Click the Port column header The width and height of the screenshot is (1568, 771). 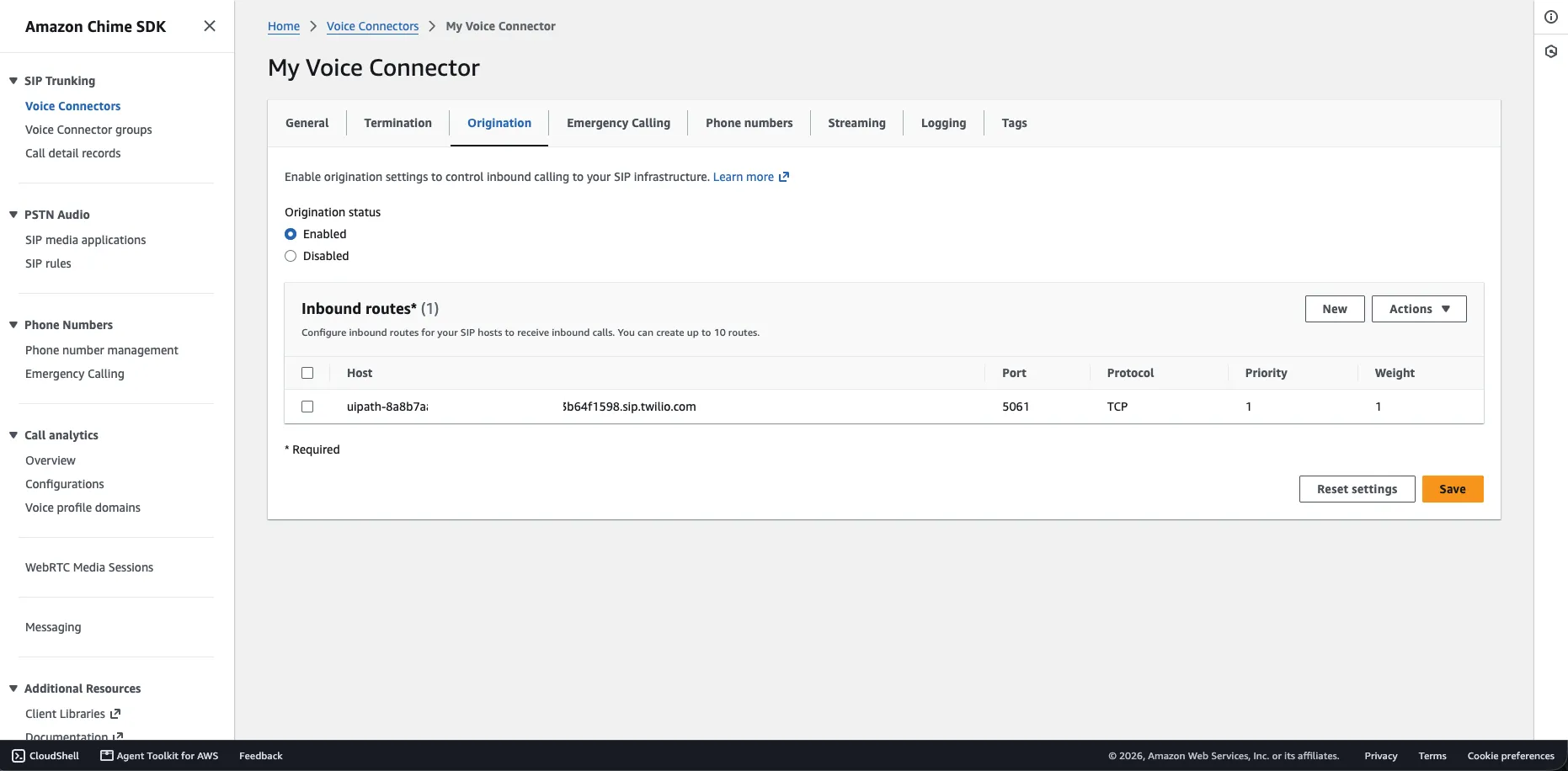pos(1014,373)
